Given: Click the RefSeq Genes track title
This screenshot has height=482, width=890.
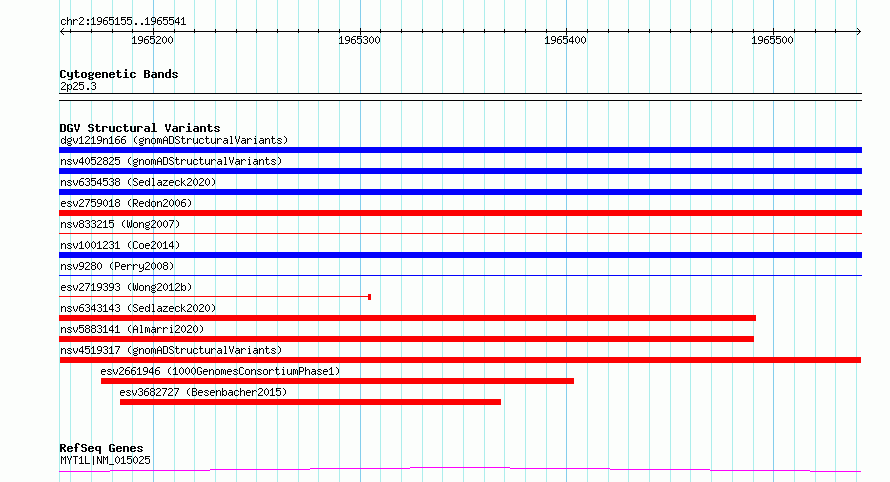Looking at the screenshot, I should (101, 448).
